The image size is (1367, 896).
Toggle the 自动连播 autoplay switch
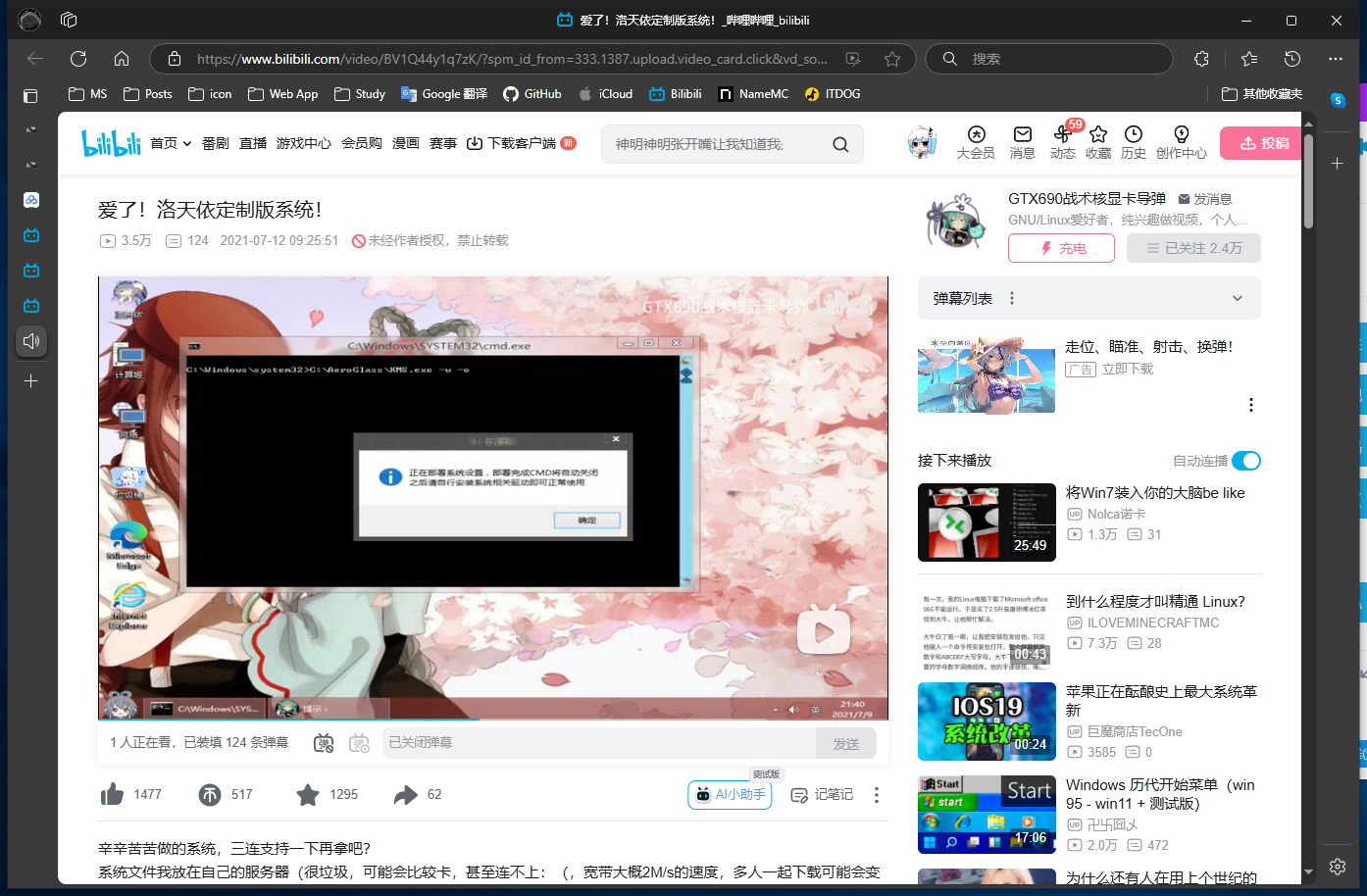pyautogui.click(x=1245, y=461)
